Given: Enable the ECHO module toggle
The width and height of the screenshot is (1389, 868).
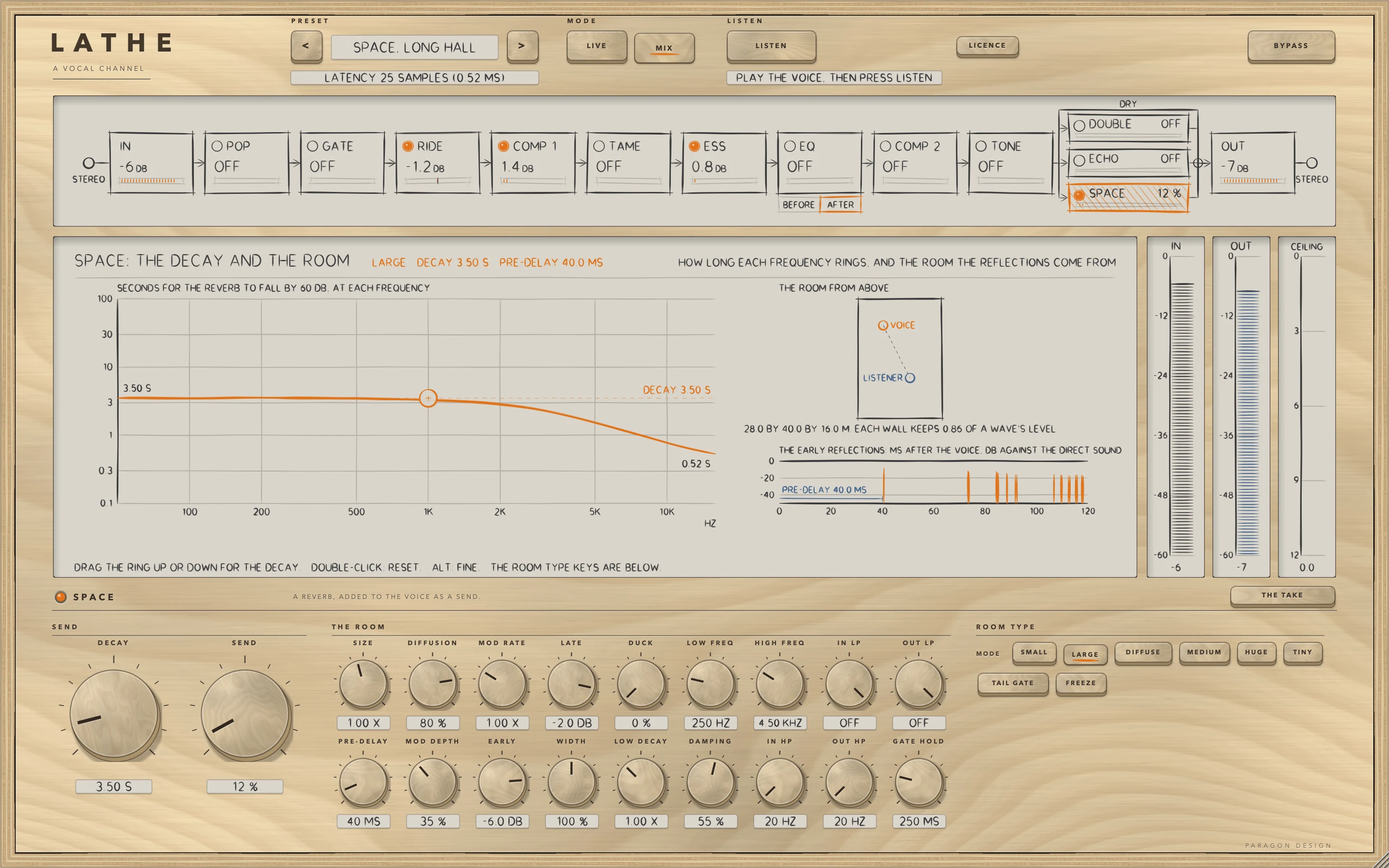Looking at the screenshot, I should pyautogui.click(x=1079, y=160).
